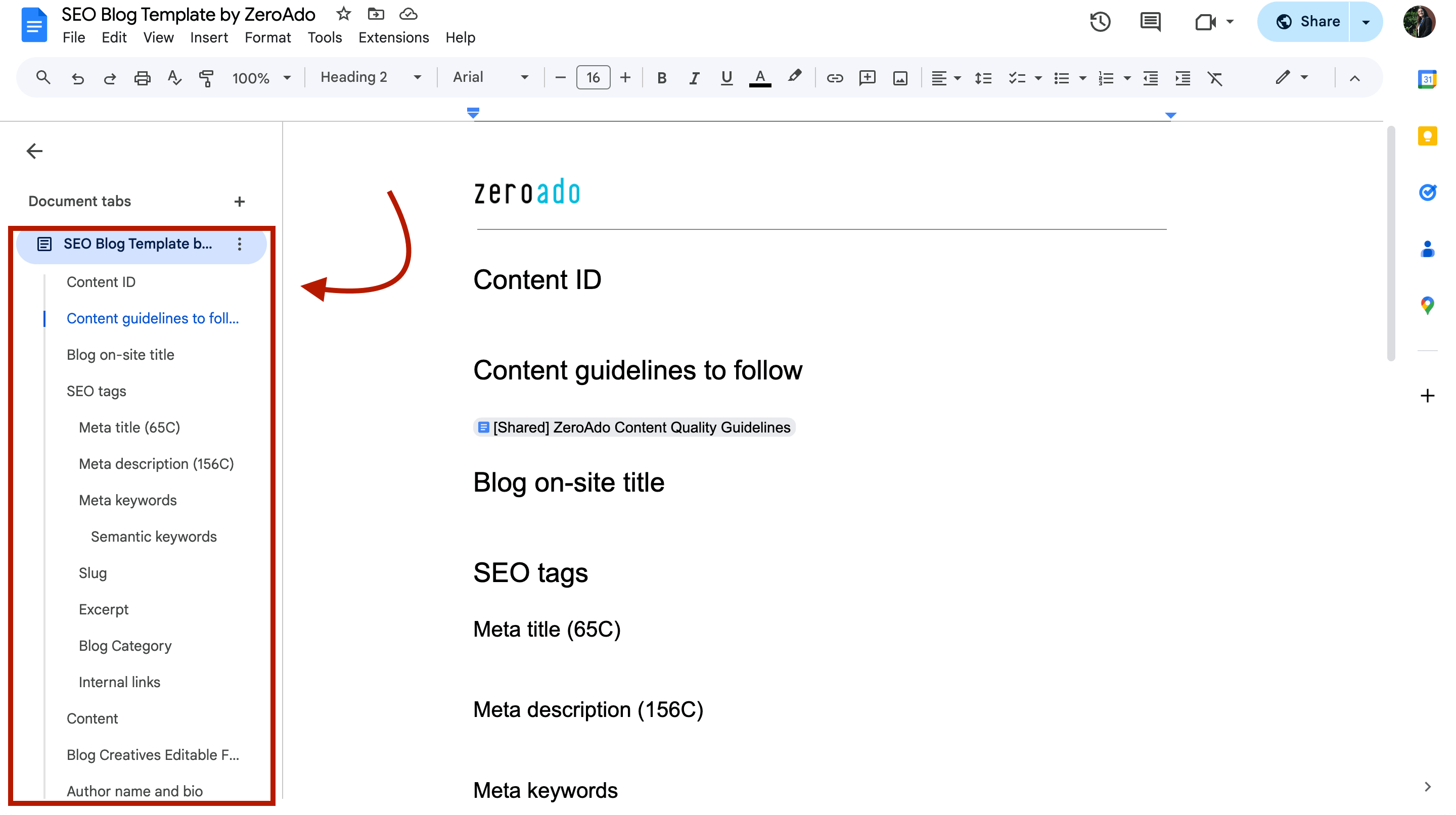The image size is (1456, 815).
Task: Open Google Keep side panel icon
Action: 1427,136
